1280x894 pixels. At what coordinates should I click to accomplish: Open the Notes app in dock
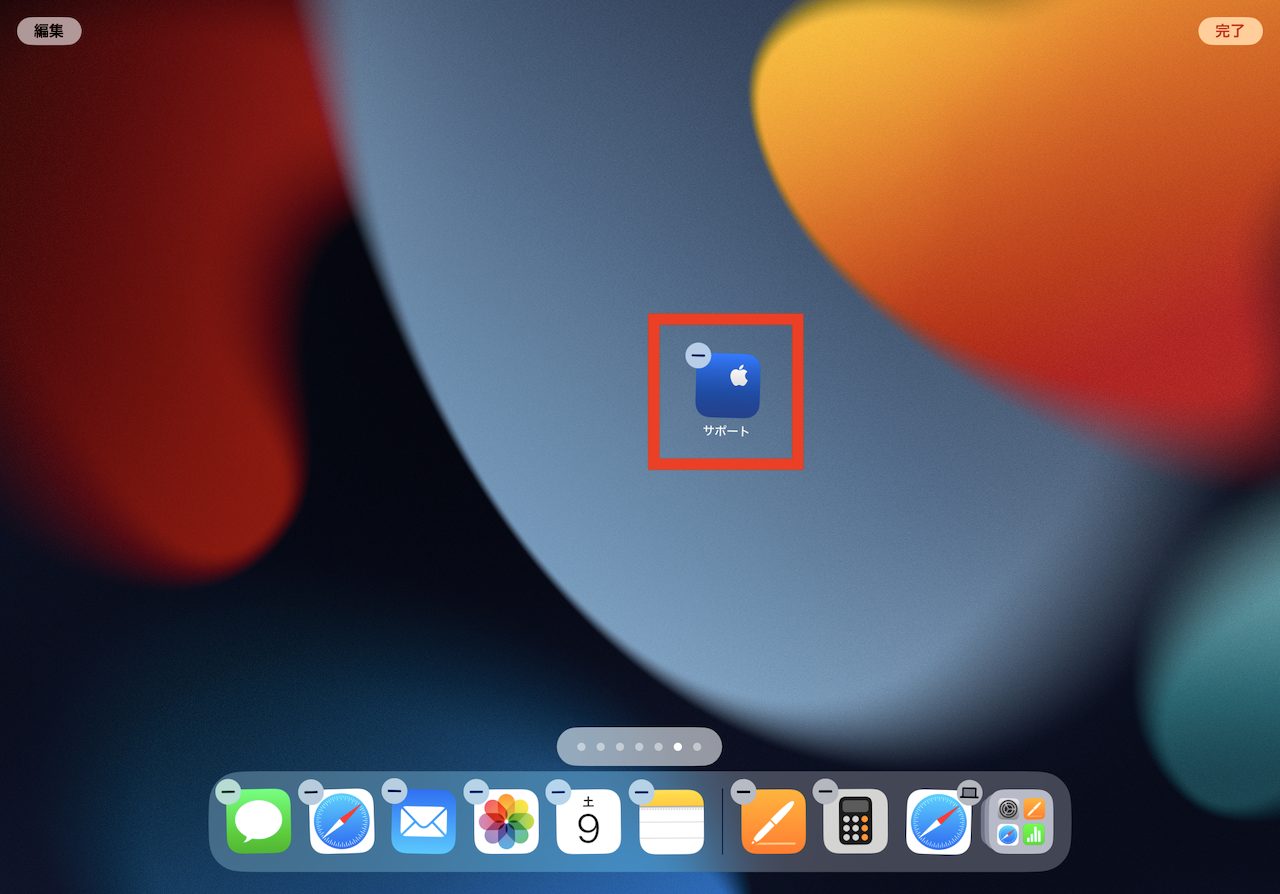click(x=672, y=821)
